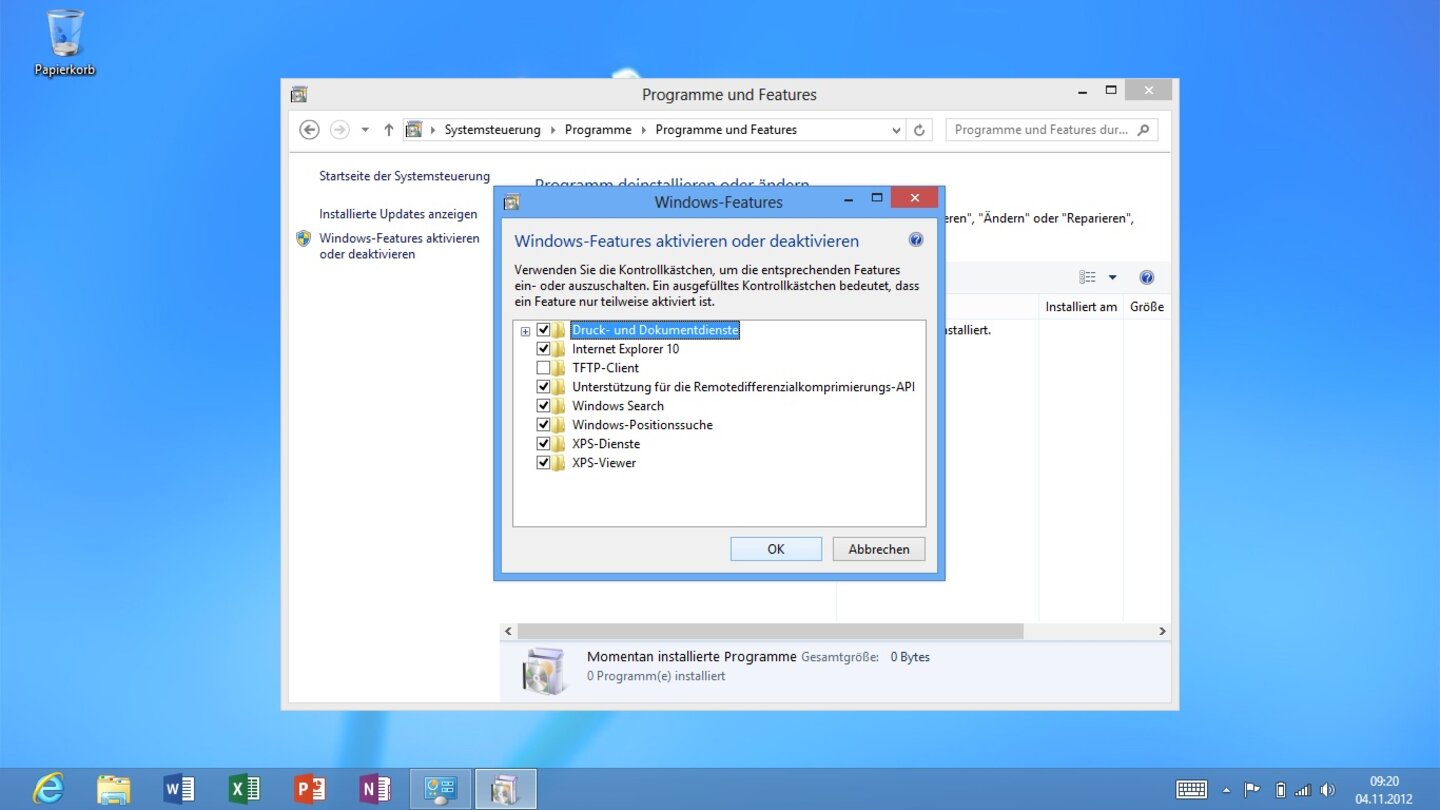Click the help icon in Windows-Features dialog

pos(915,240)
